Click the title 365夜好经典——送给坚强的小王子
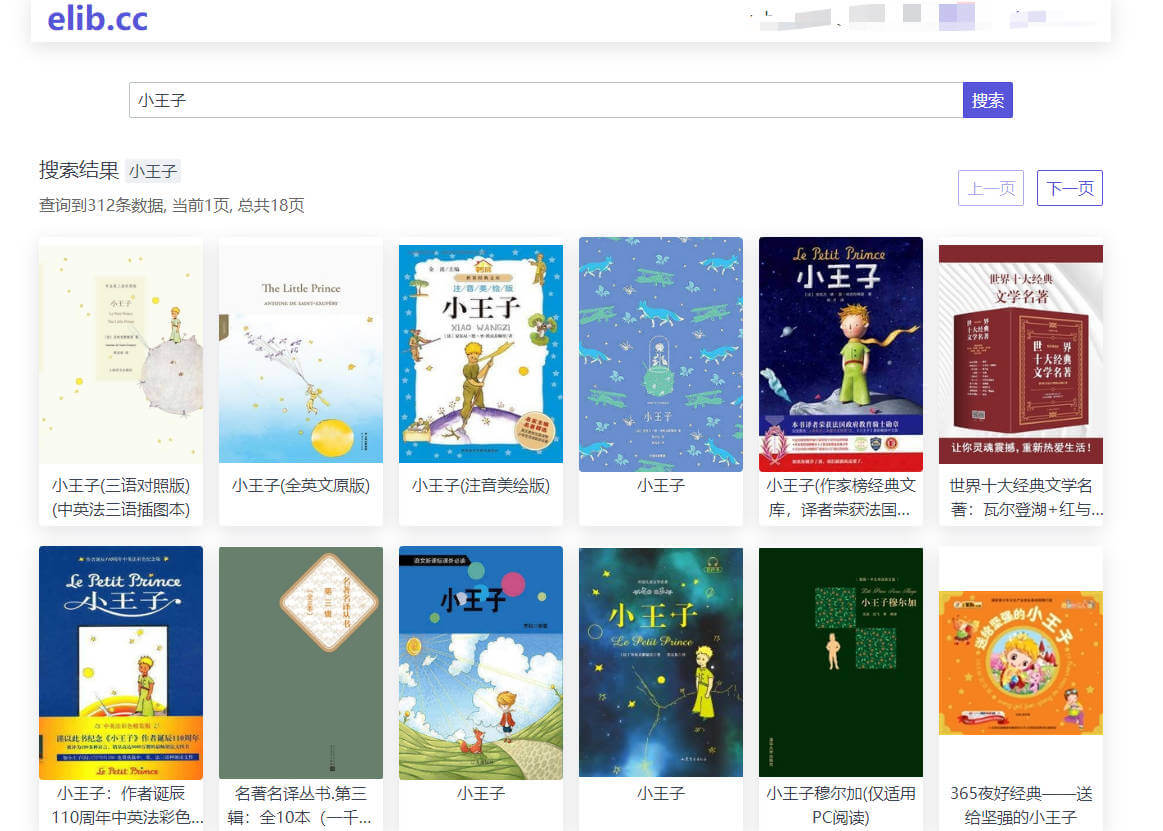Image resolution: width=1163 pixels, height=831 pixels. (x=1021, y=805)
